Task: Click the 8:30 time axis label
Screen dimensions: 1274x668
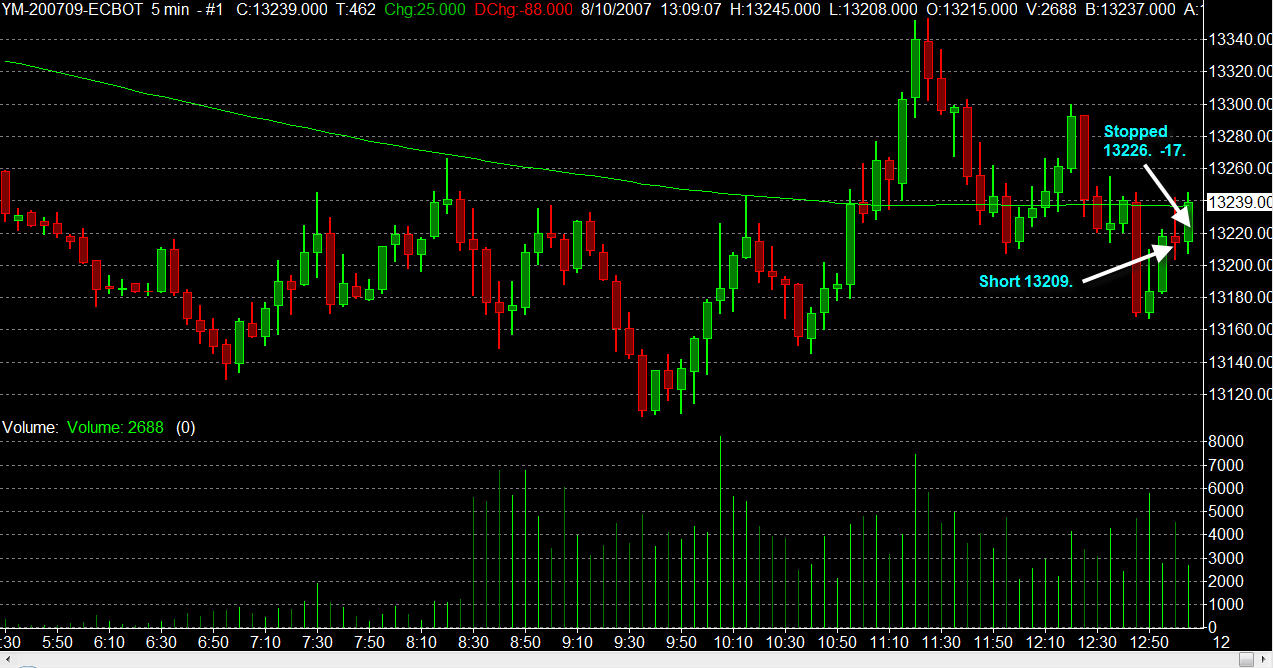Action: point(473,641)
